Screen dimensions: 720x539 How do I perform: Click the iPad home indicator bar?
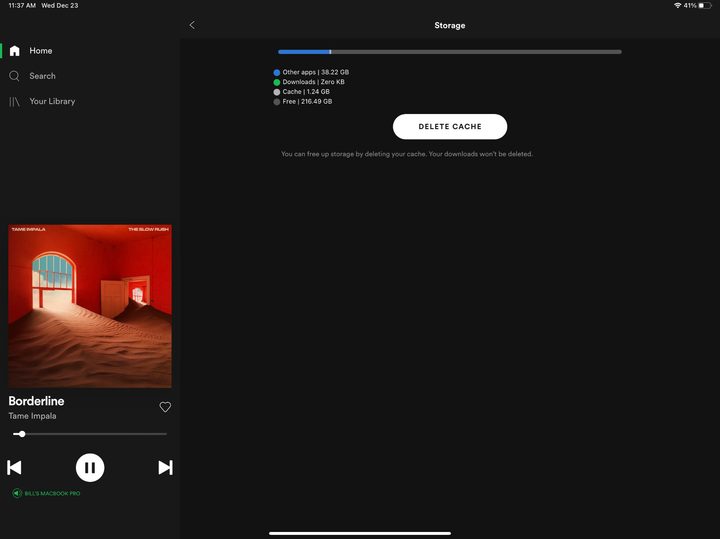pos(360,533)
